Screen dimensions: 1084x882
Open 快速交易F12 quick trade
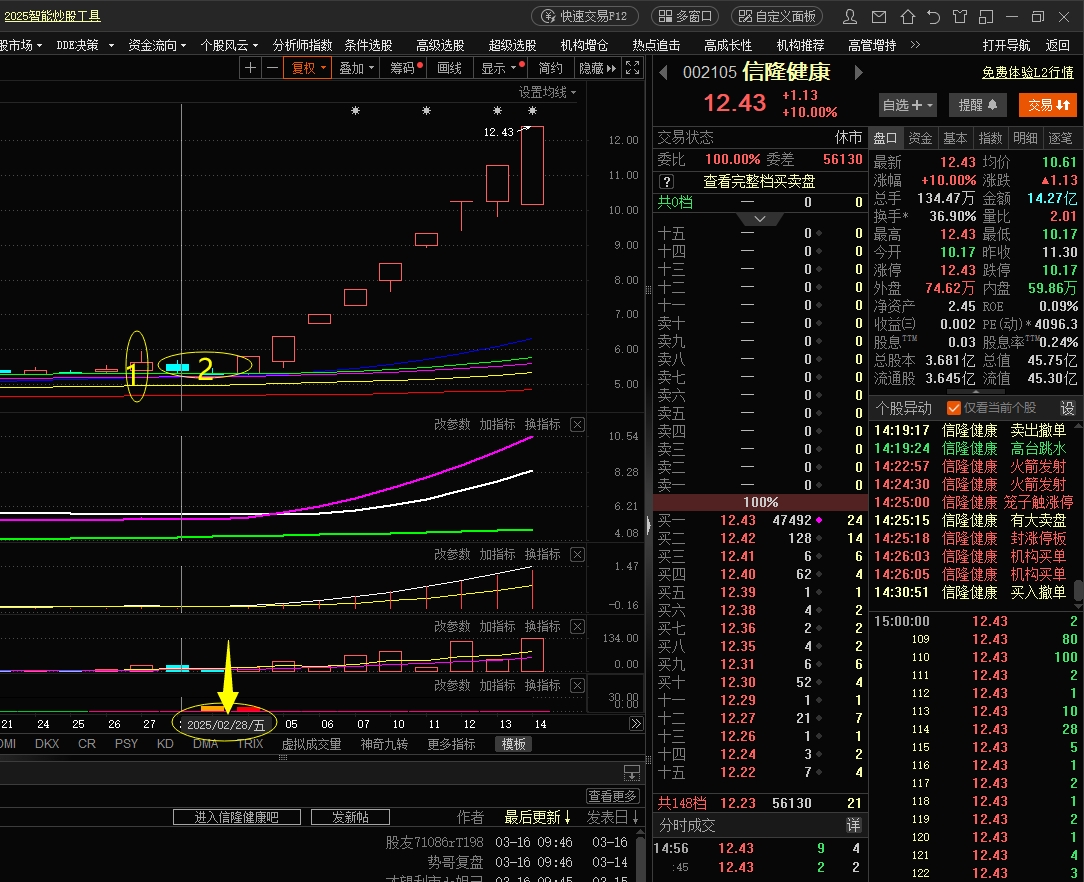click(585, 16)
